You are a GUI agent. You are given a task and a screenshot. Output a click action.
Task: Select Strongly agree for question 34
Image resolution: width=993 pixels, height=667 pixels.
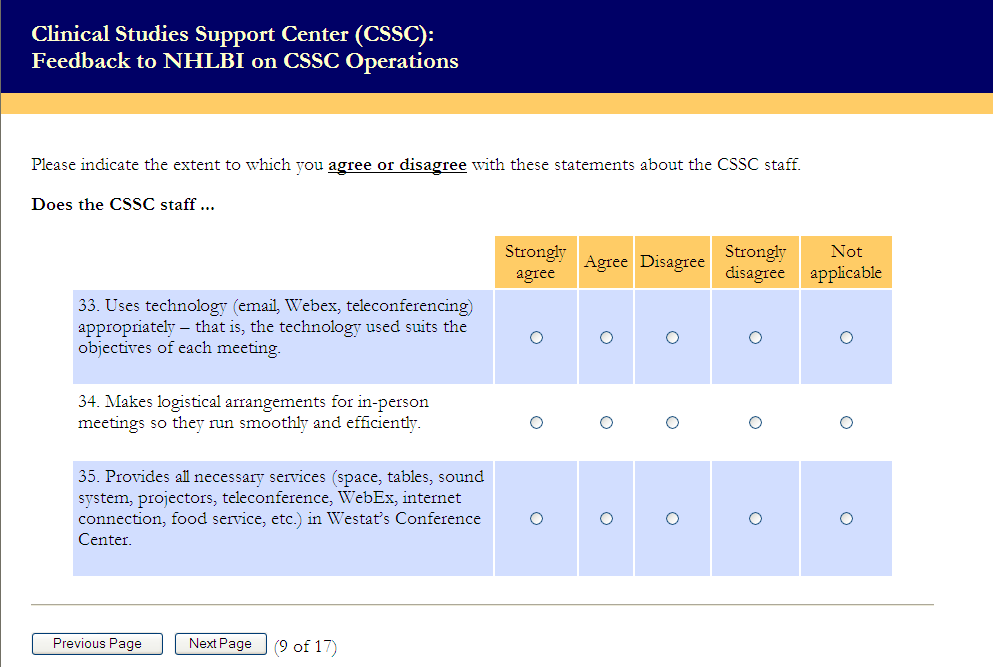(x=536, y=423)
